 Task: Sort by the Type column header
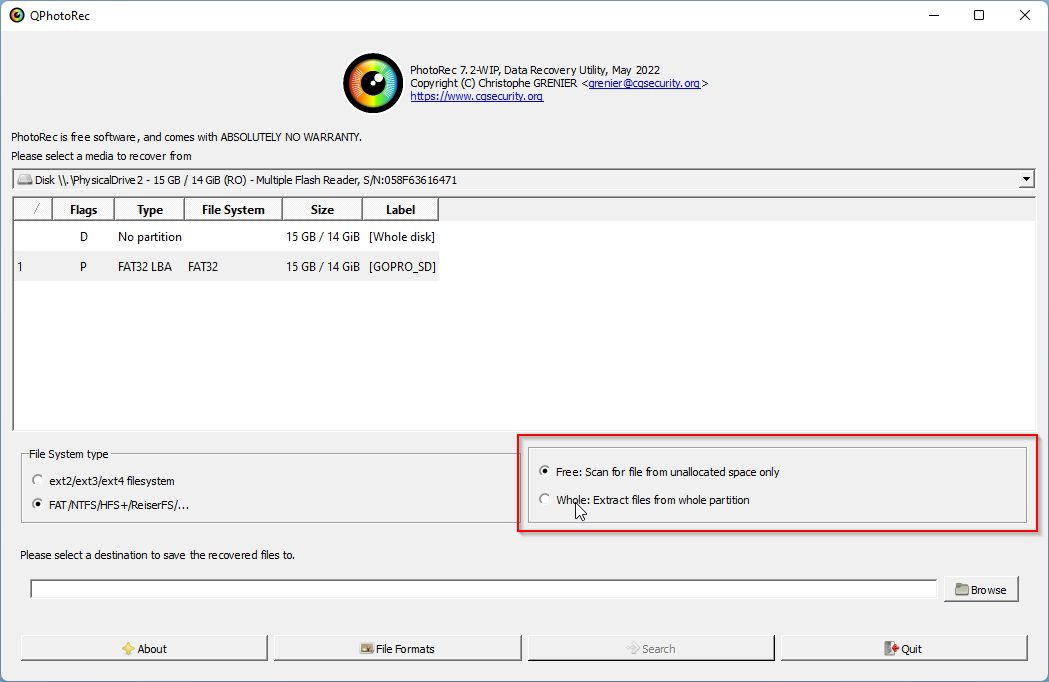[149, 209]
